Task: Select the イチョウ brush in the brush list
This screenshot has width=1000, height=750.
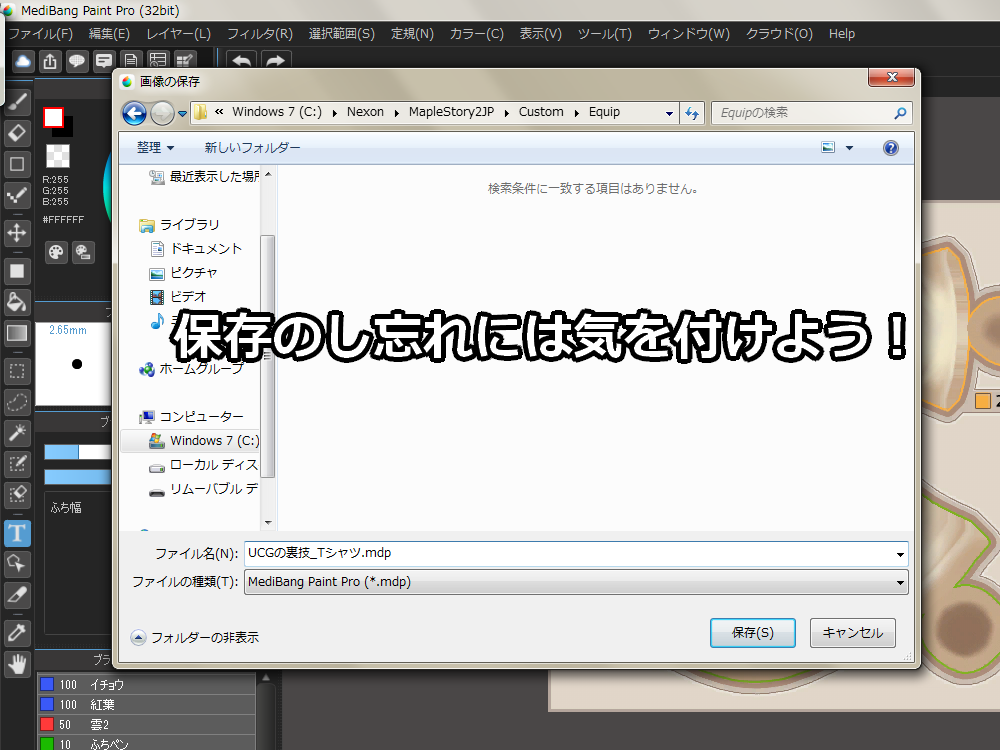Action: (146, 685)
